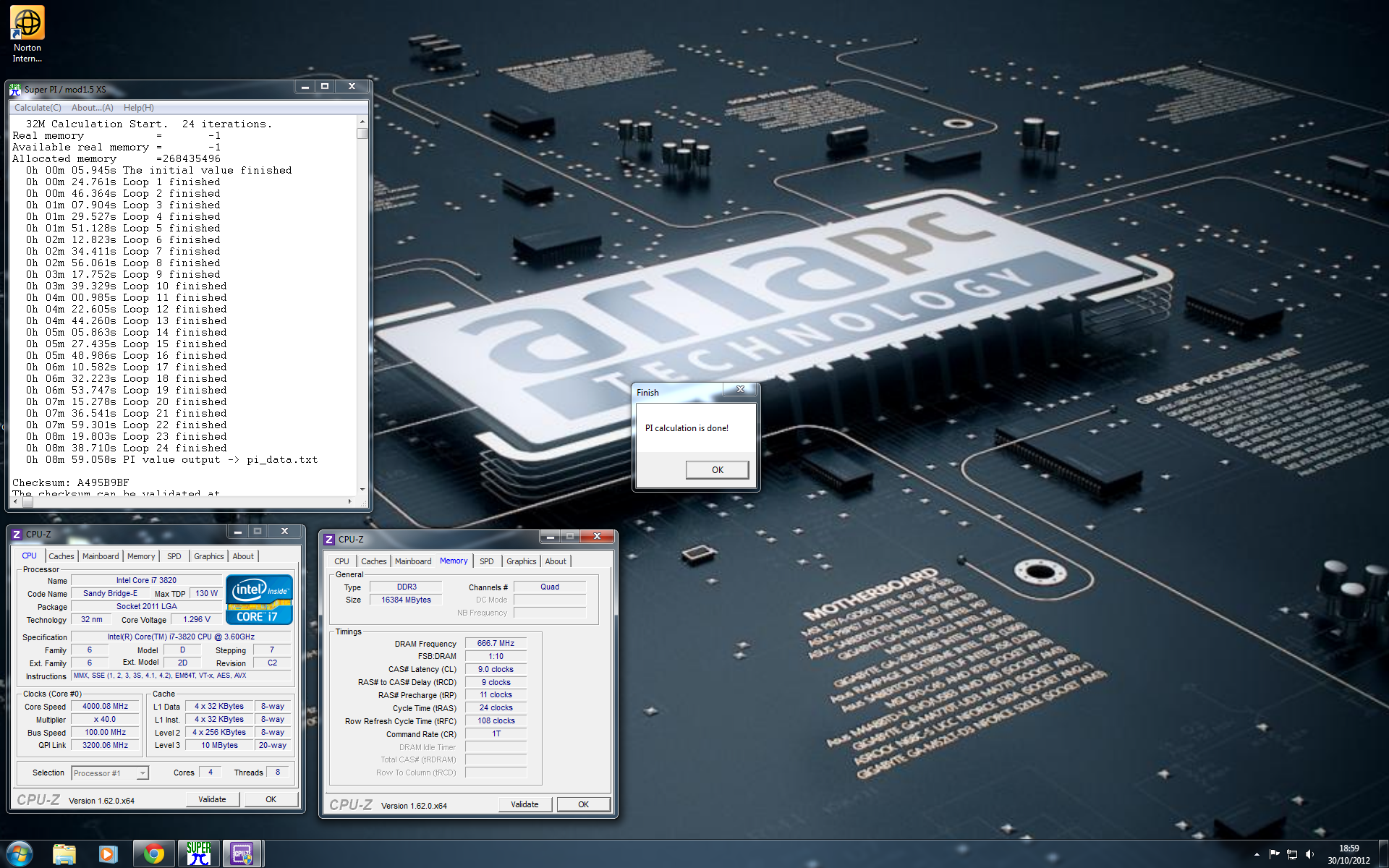Click the 'PI calculation is done!' message
The width and height of the screenshot is (1389, 868).
[687, 428]
